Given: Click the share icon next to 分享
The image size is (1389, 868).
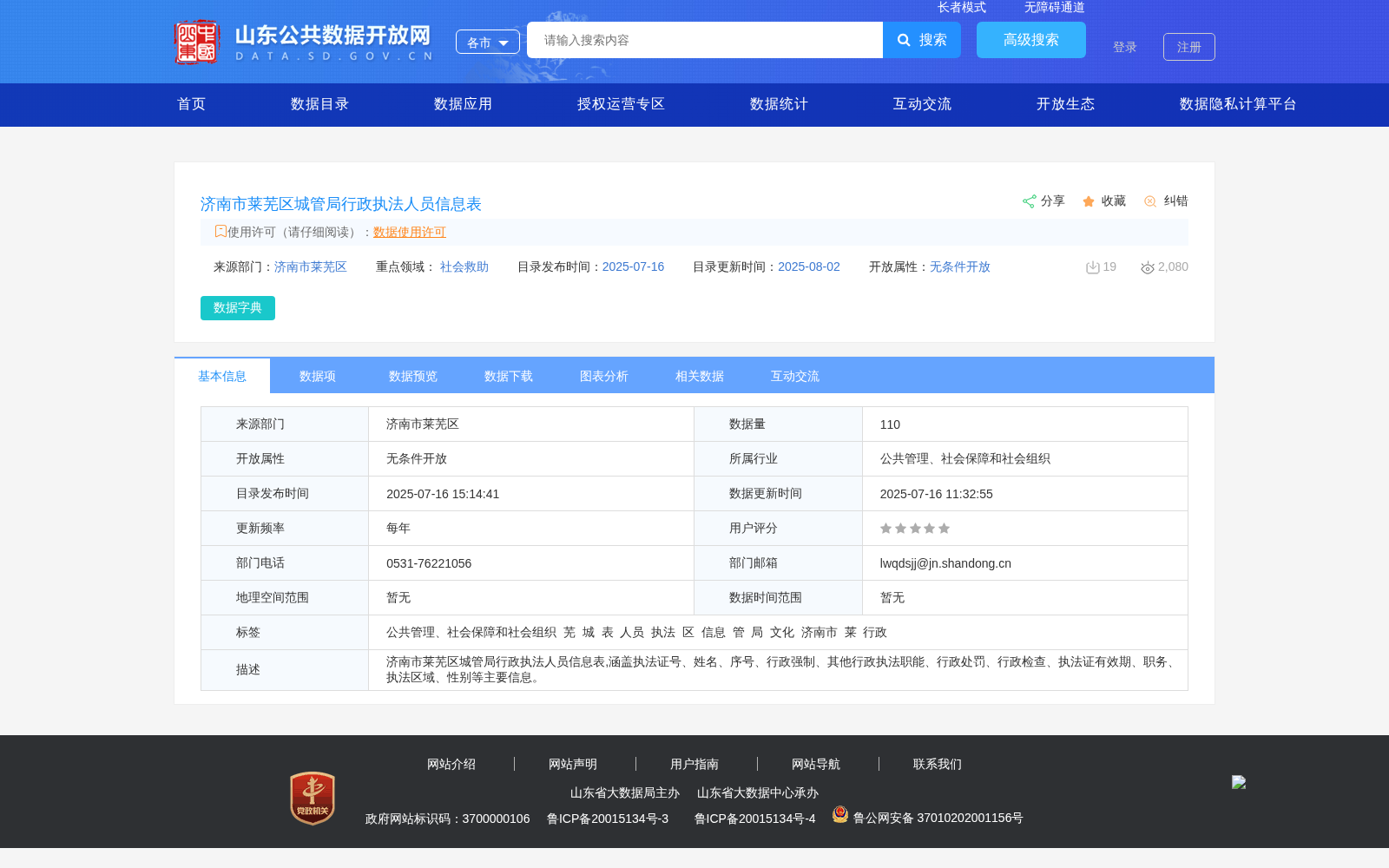Looking at the screenshot, I should coord(1029,201).
